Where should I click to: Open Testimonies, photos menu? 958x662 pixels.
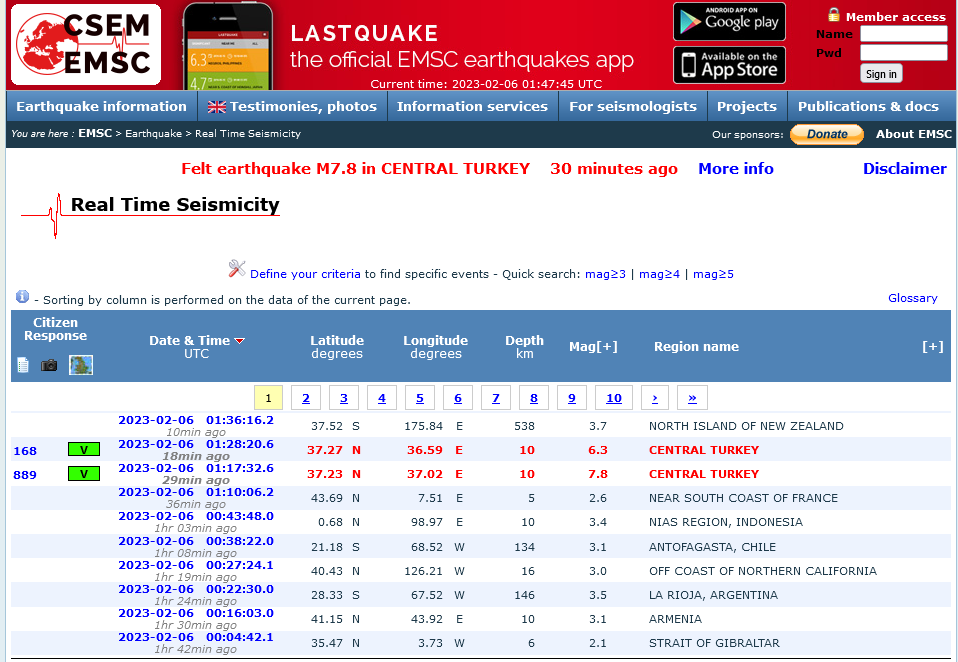(x=293, y=106)
